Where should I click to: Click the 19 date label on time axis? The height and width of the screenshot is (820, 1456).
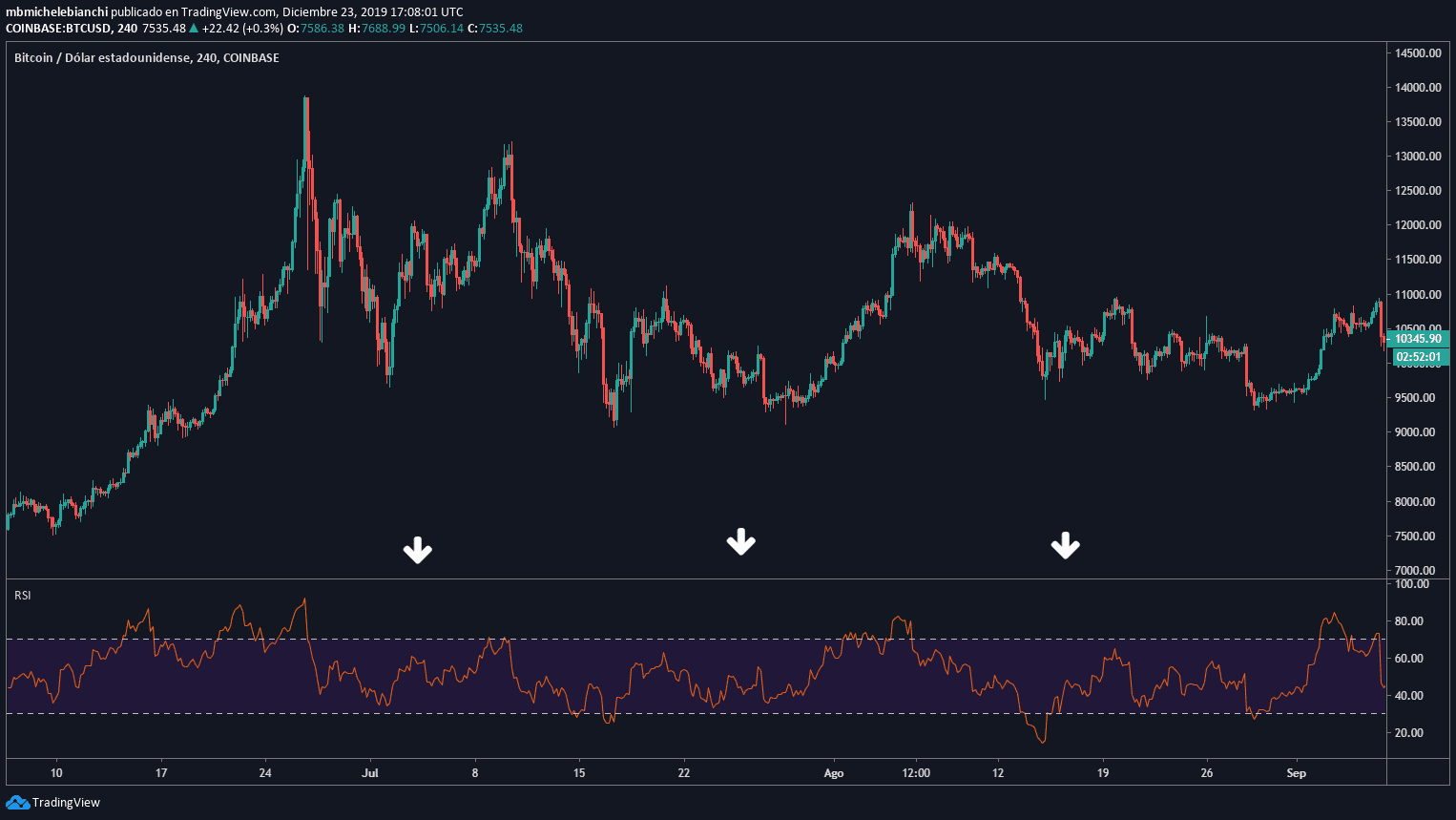click(1103, 773)
